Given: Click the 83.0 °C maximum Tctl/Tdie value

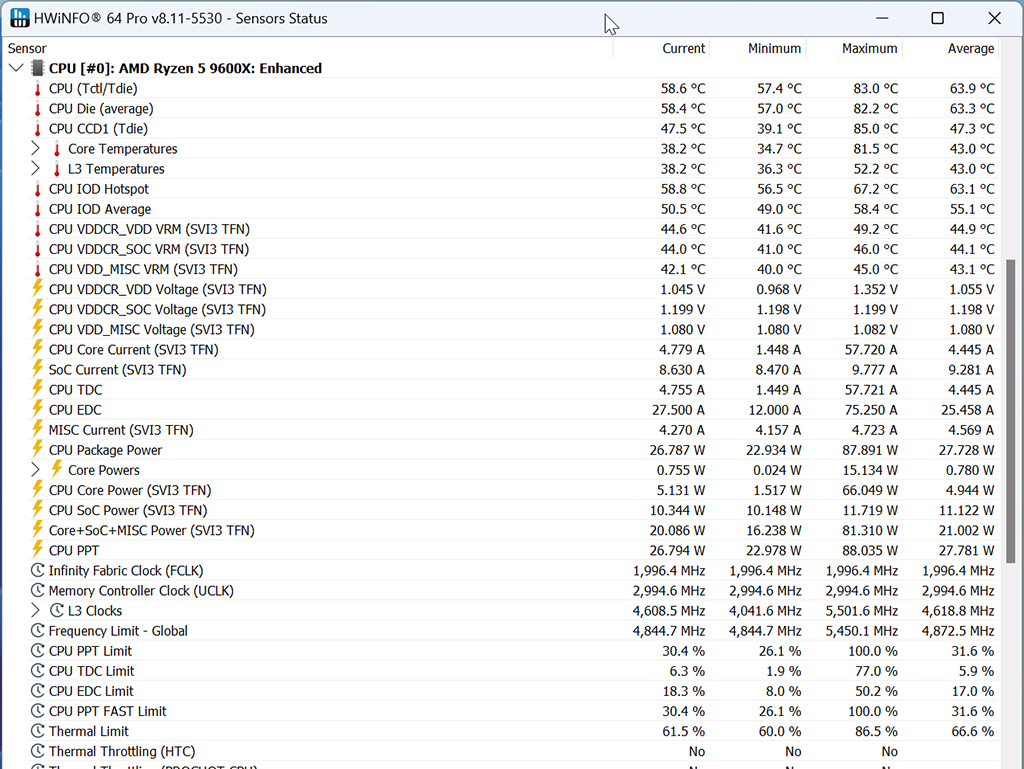Looking at the screenshot, I should click(875, 88).
